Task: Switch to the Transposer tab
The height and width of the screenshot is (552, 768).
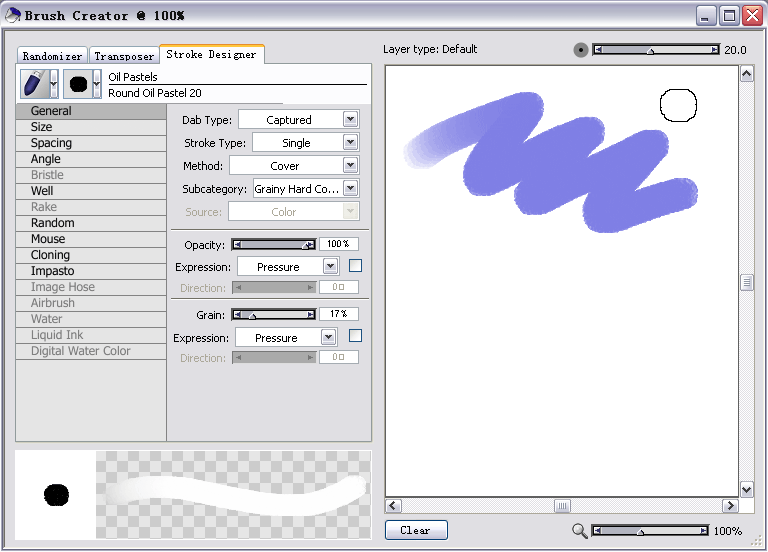Action: click(124, 57)
